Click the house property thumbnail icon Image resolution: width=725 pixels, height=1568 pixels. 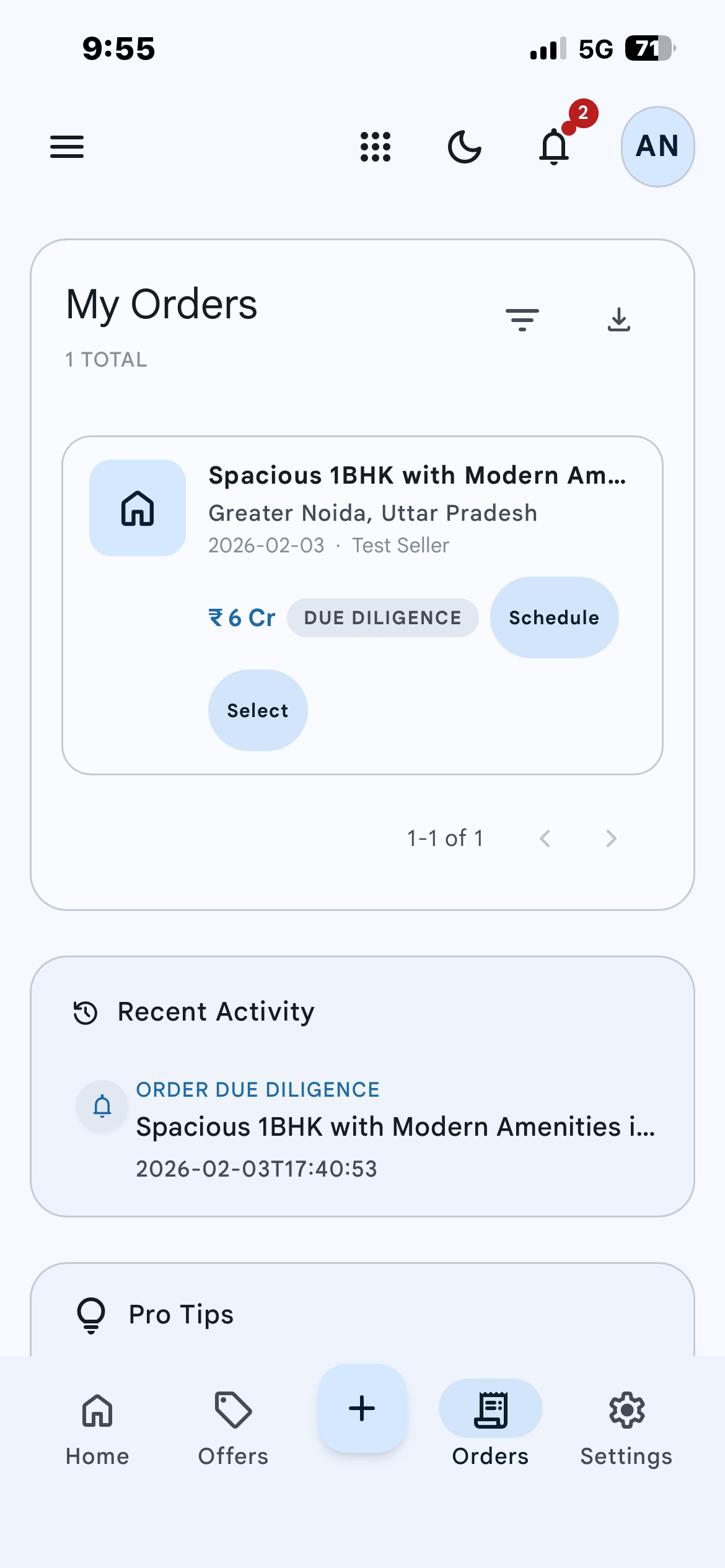(x=138, y=508)
